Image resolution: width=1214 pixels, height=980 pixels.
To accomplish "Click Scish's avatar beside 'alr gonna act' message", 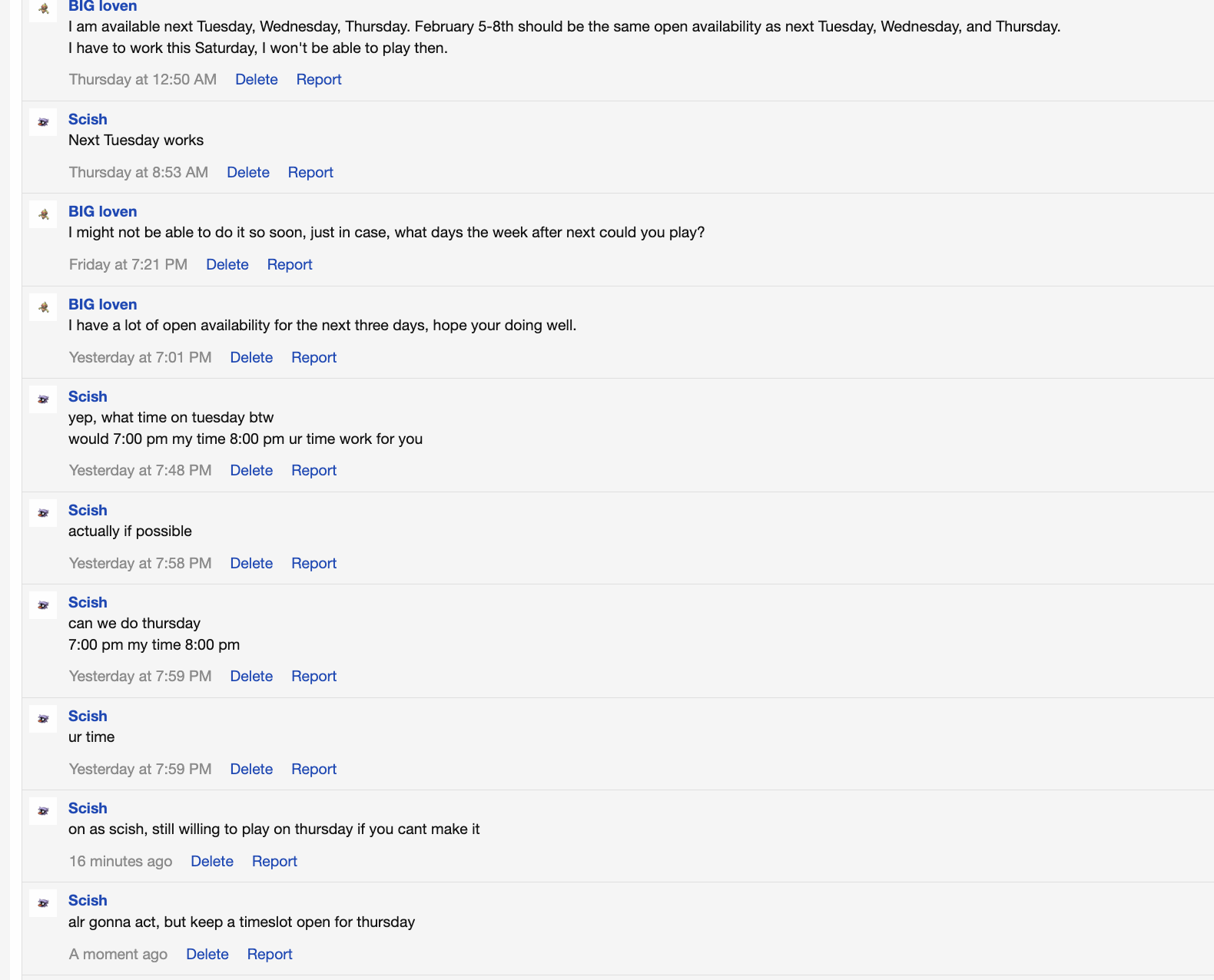I will click(43, 903).
